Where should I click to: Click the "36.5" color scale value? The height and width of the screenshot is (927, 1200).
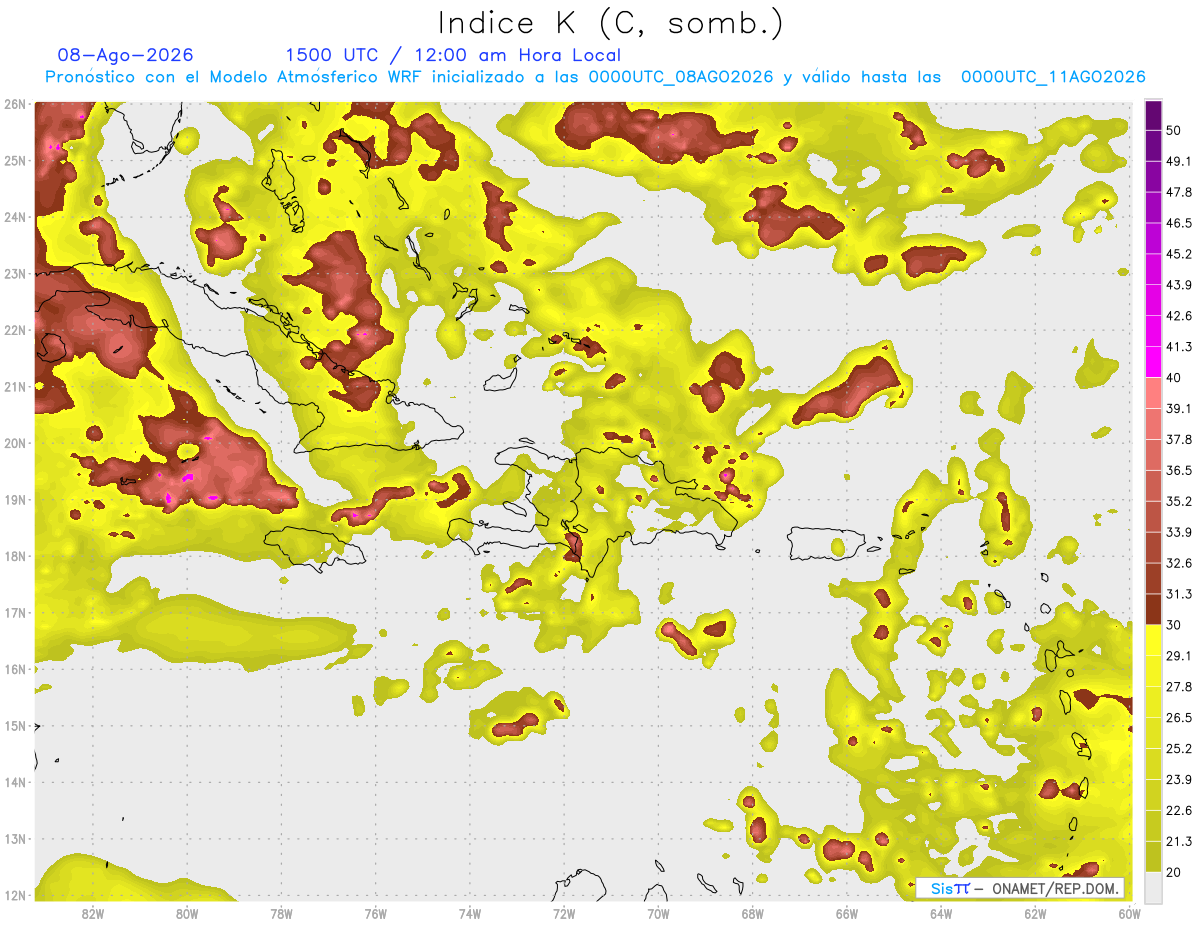click(x=1178, y=470)
